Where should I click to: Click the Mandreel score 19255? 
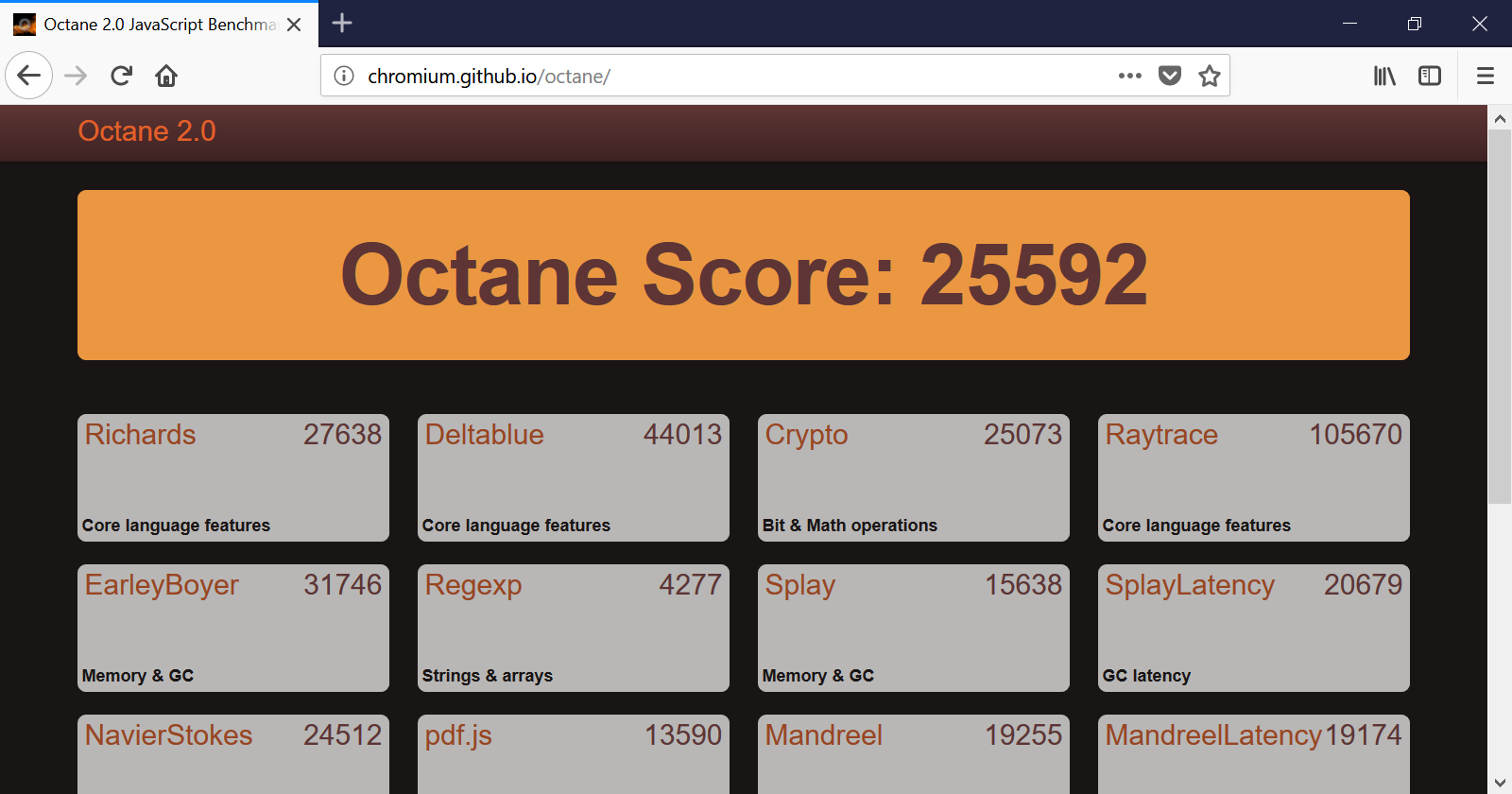1023,735
